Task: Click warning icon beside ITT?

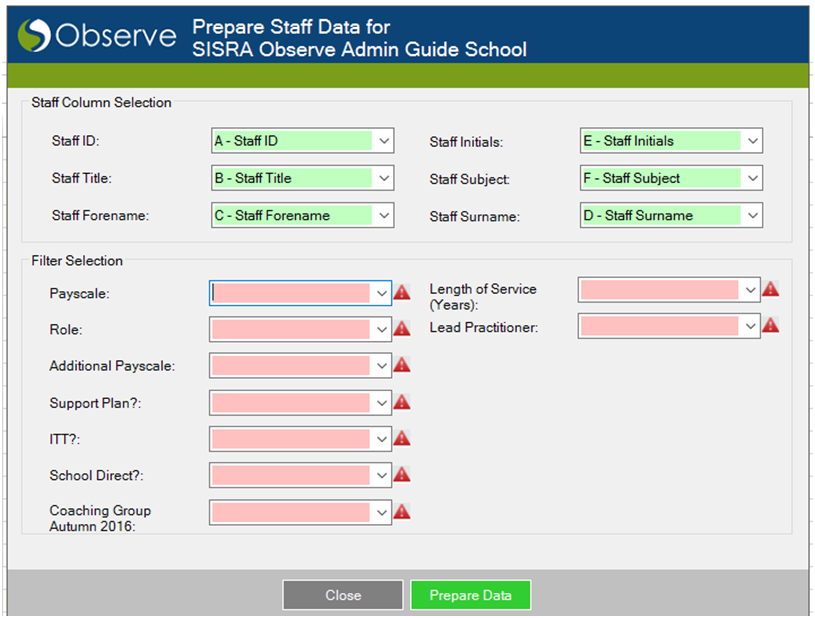Action: coord(402,438)
